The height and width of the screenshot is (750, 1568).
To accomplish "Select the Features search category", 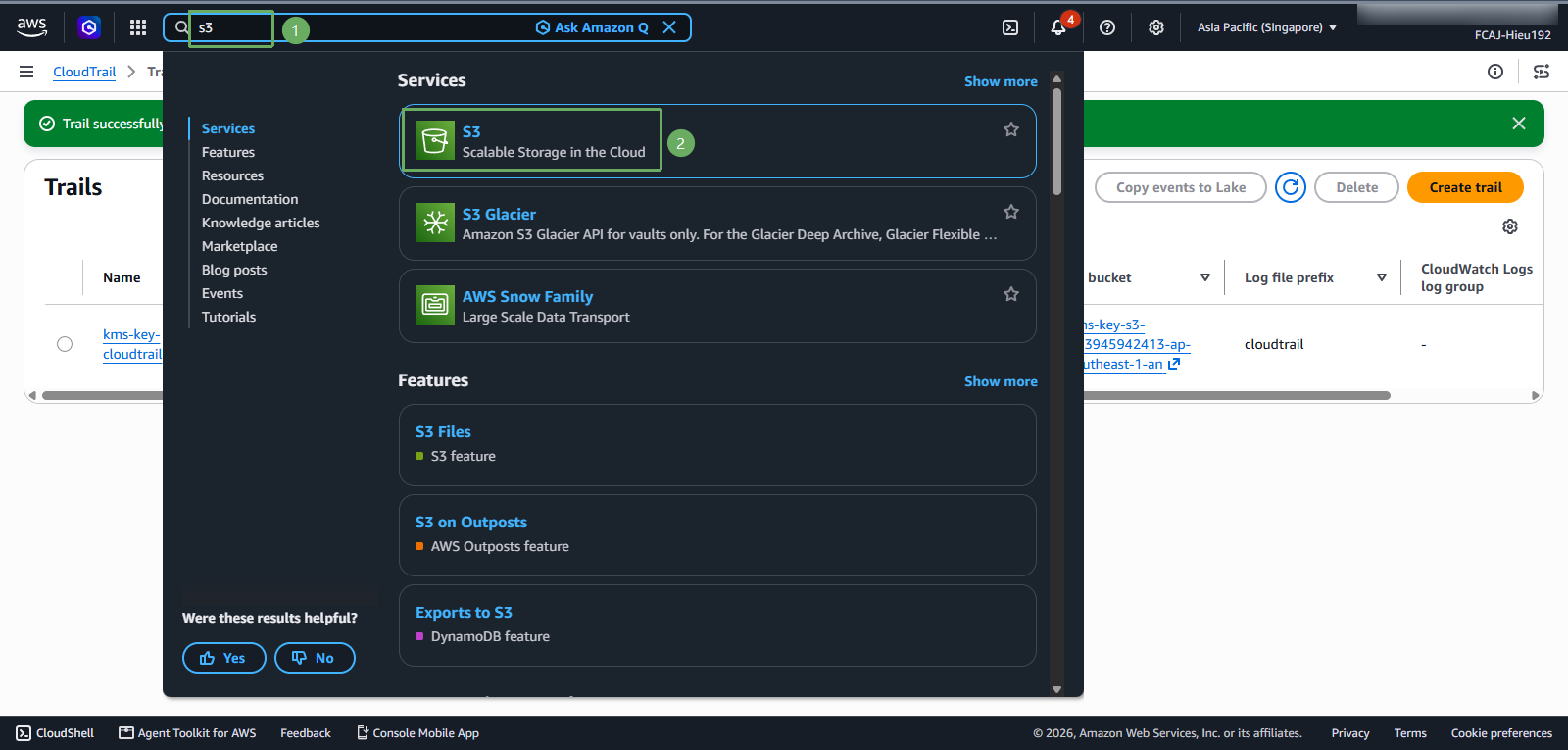I will click(228, 152).
